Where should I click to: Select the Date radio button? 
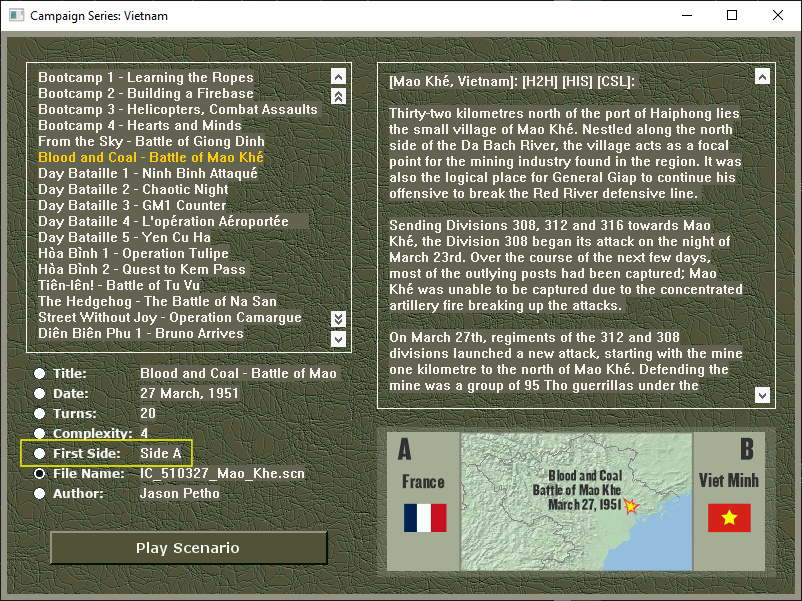(39, 393)
